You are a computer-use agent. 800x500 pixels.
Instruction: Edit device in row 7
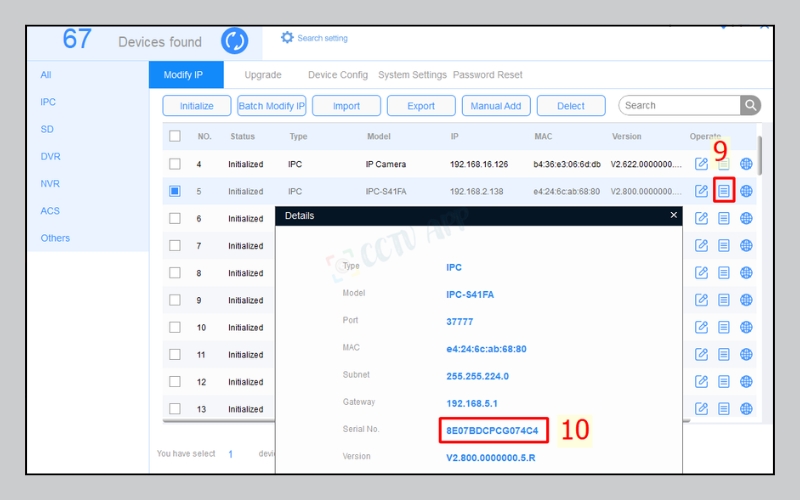click(701, 245)
